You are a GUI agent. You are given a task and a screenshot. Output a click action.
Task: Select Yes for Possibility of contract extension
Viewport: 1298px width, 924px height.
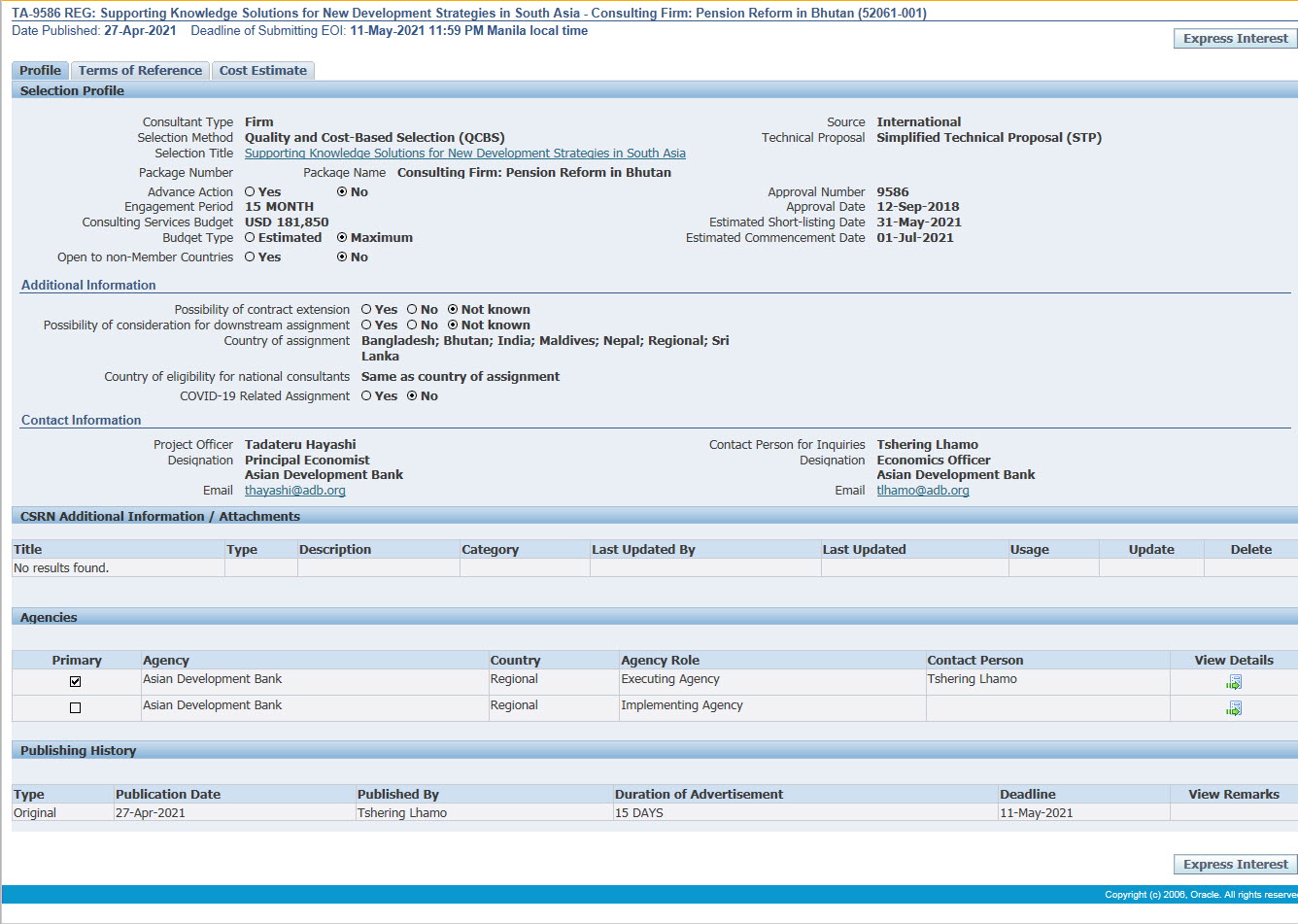(366, 309)
